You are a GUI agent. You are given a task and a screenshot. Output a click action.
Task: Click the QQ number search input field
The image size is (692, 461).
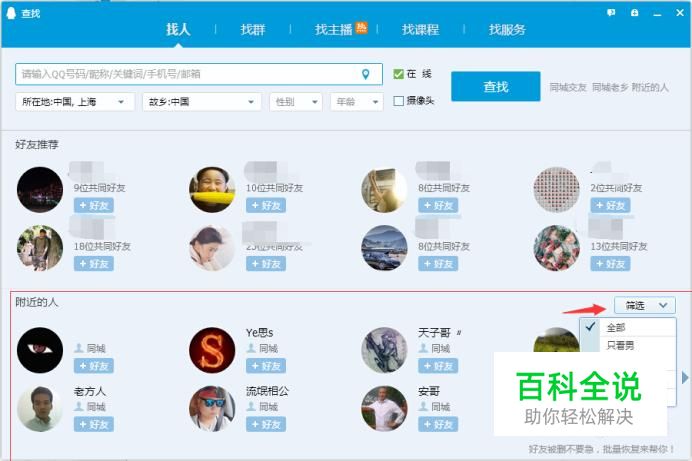(x=199, y=74)
